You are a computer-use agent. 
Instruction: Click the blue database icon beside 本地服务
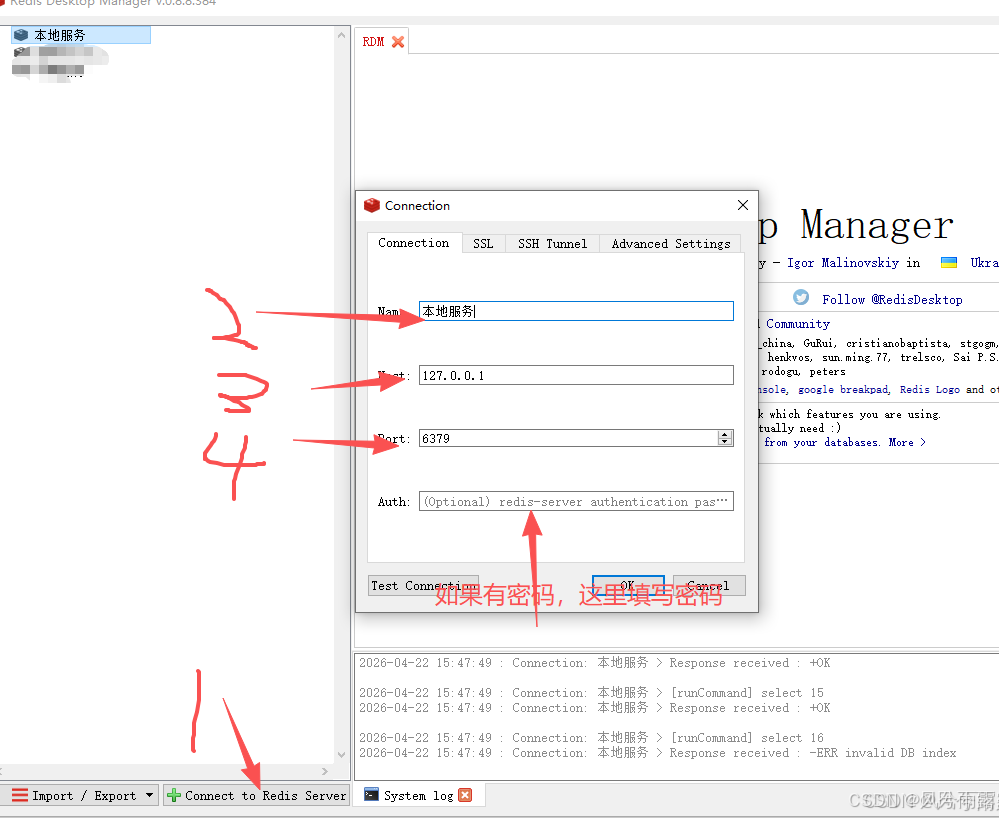point(21,35)
